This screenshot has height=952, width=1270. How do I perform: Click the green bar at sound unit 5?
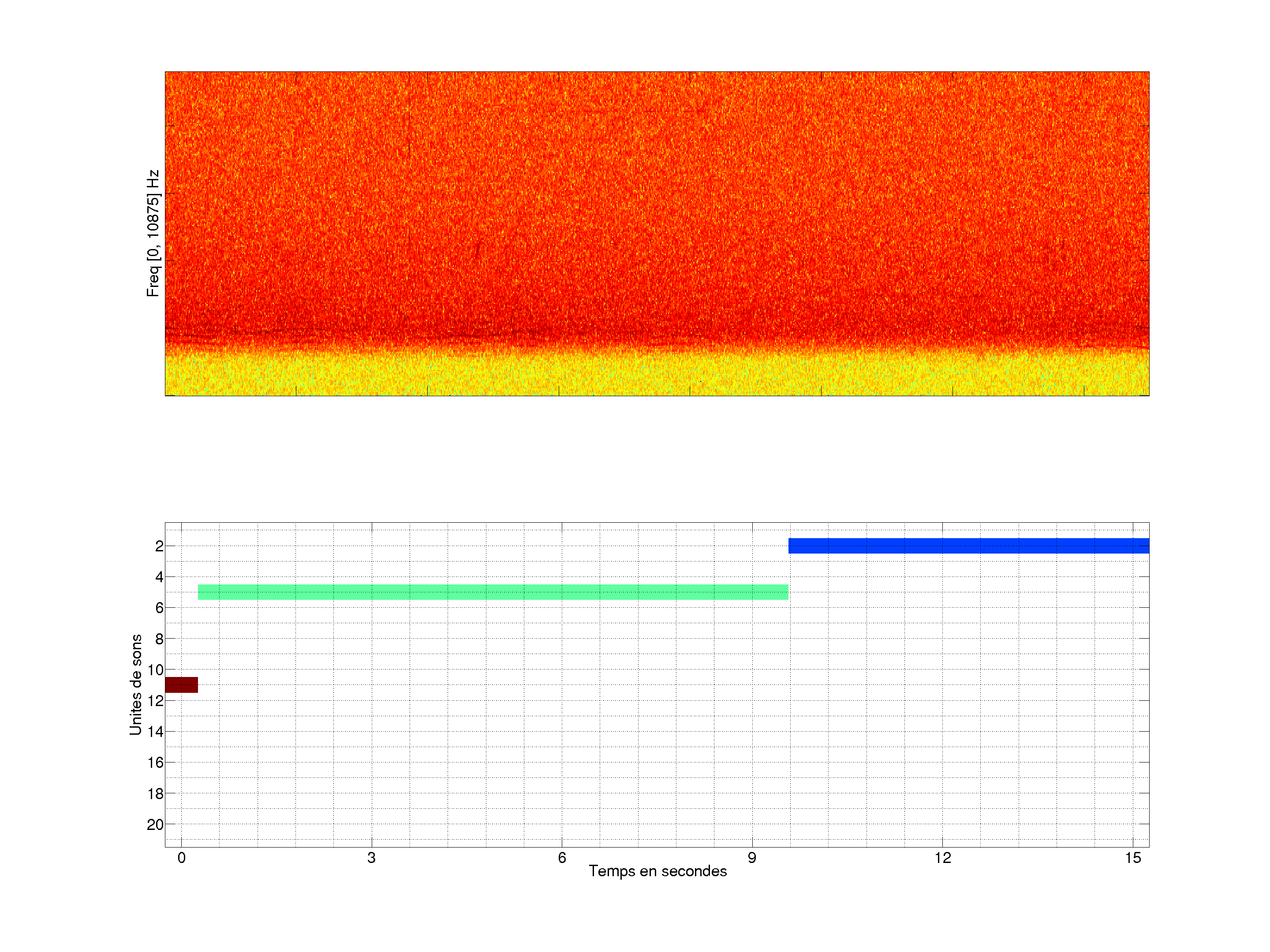coord(493,592)
